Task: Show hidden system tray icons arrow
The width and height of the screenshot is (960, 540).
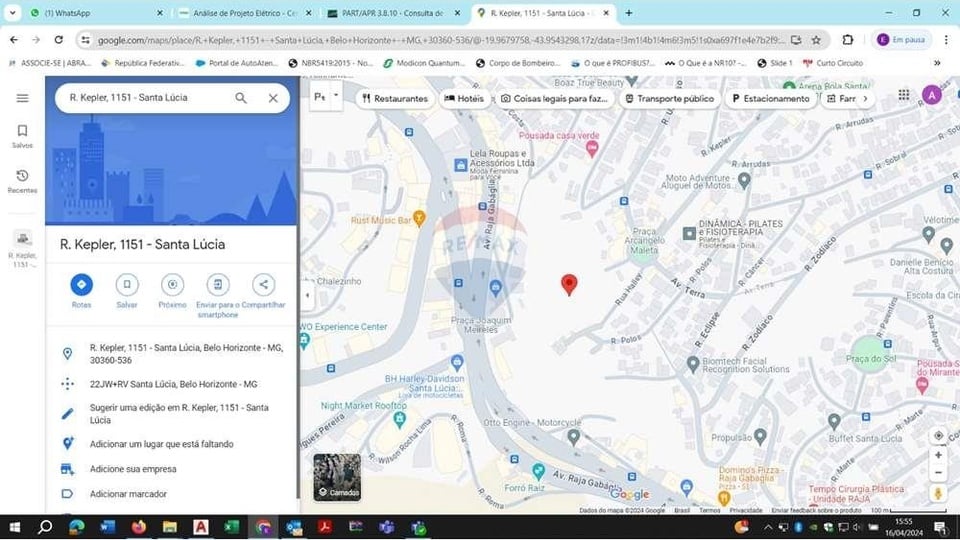Action: pyautogui.click(x=768, y=527)
